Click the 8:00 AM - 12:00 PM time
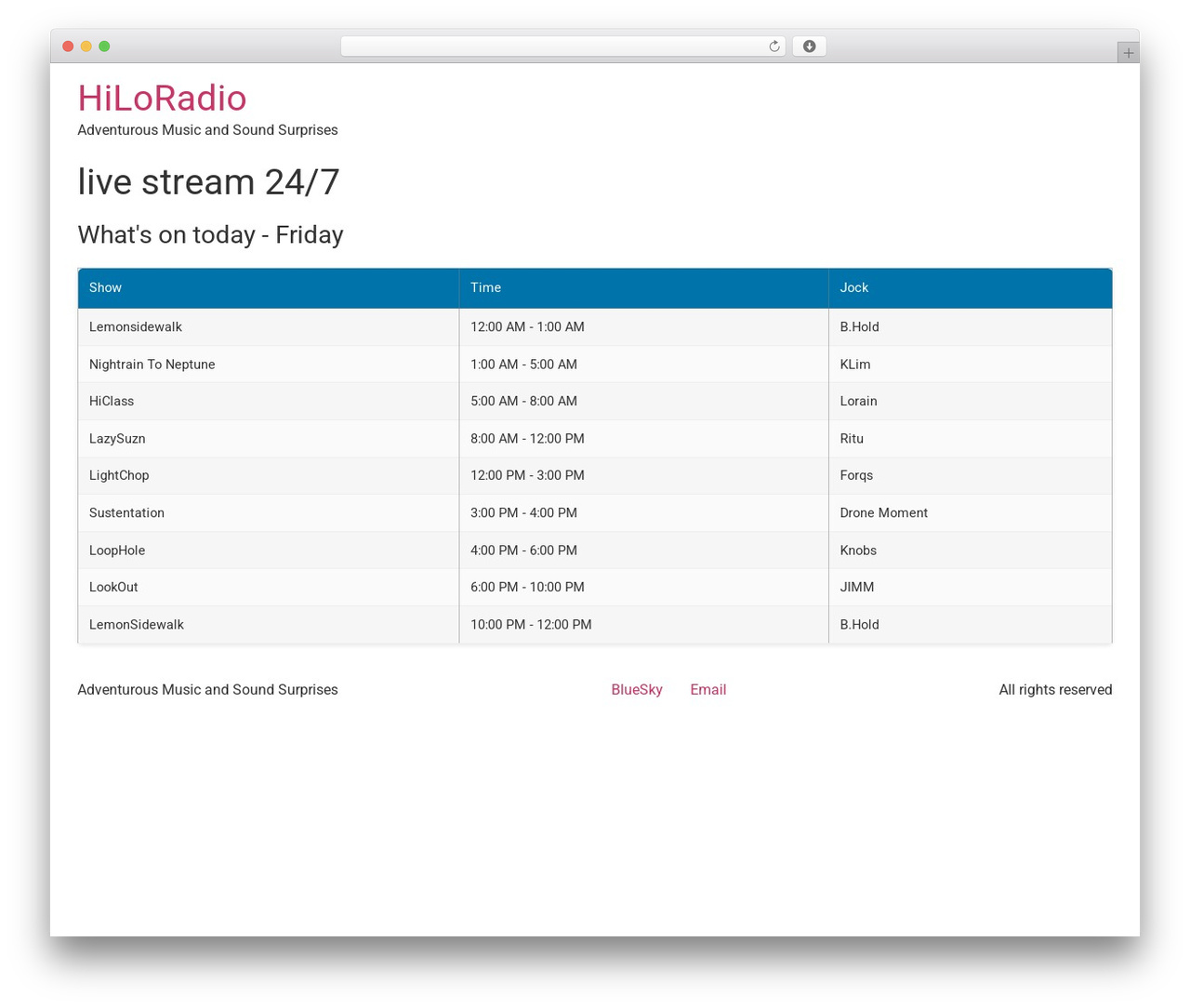This screenshot has width=1190, height=1008. (527, 439)
